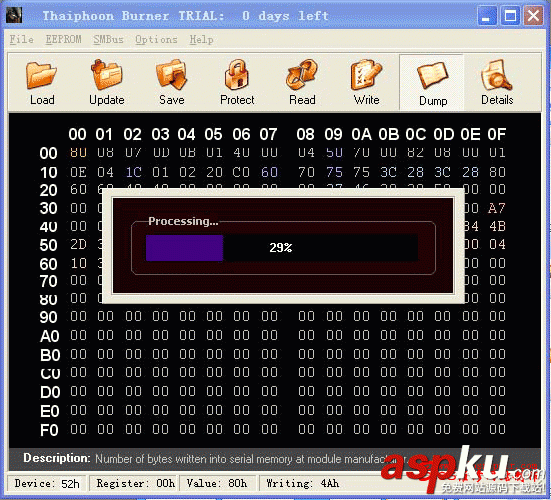Screen dimensions: 551x500
Task: Open the SMBus menu
Action: [x=108, y=39]
